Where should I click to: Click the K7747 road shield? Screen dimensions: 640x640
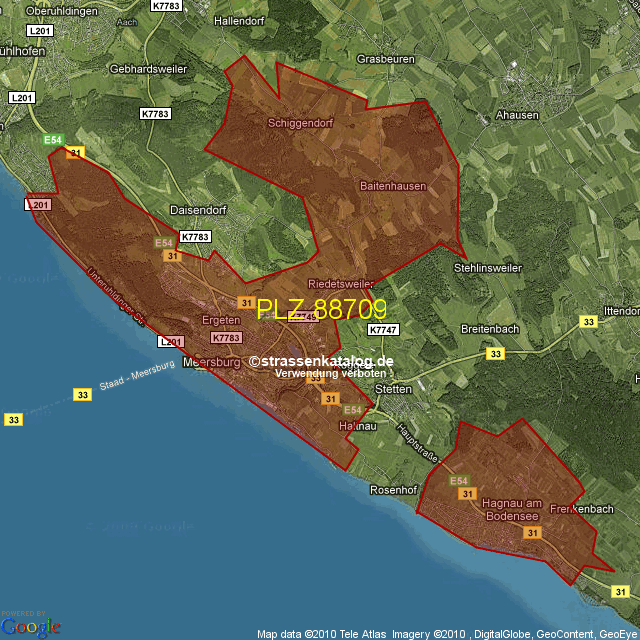coord(383,329)
